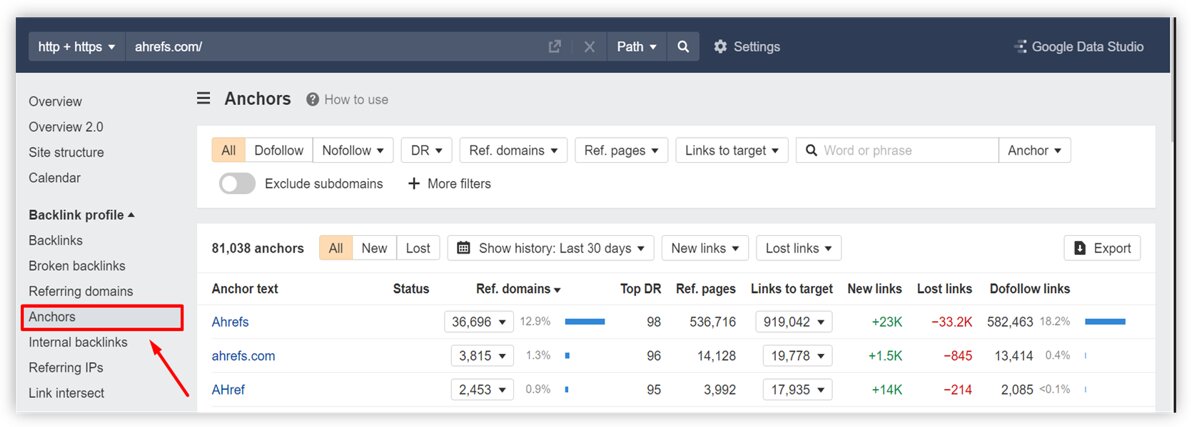Image resolution: width=1191 pixels, height=427 pixels.
Task: Open Backlinks in sidebar
Action: pyautogui.click(x=55, y=240)
